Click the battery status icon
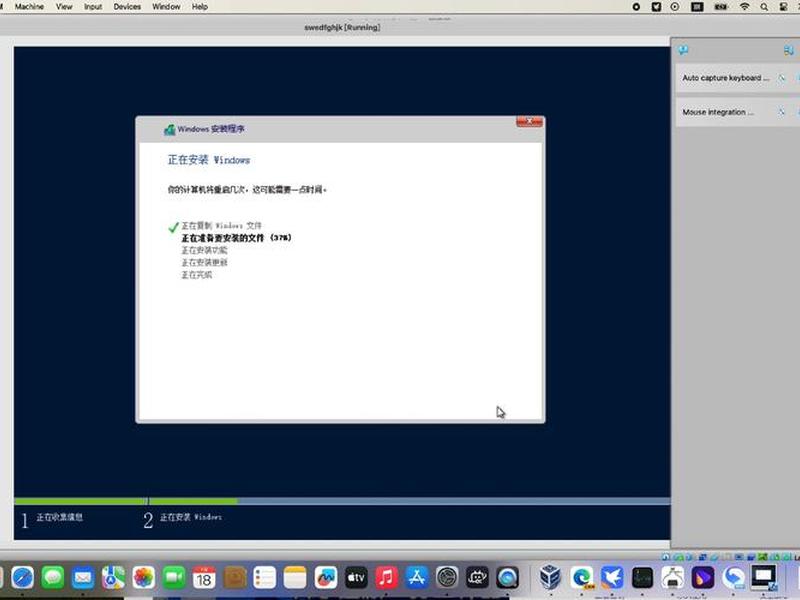The width and height of the screenshot is (800, 600). [x=720, y=7]
